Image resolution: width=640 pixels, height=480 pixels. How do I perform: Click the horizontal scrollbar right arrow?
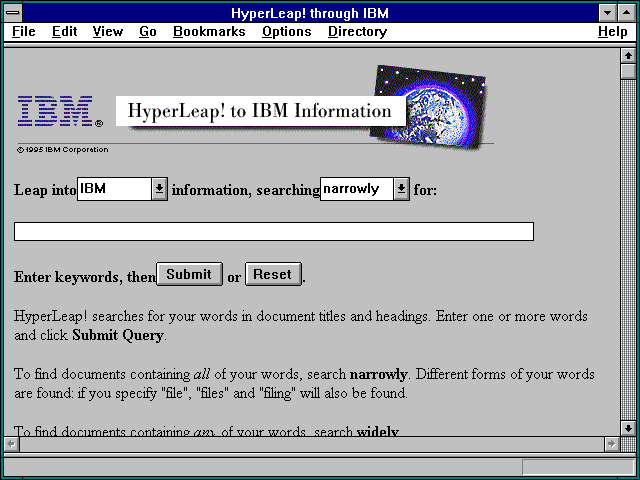click(x=611, y=444)
